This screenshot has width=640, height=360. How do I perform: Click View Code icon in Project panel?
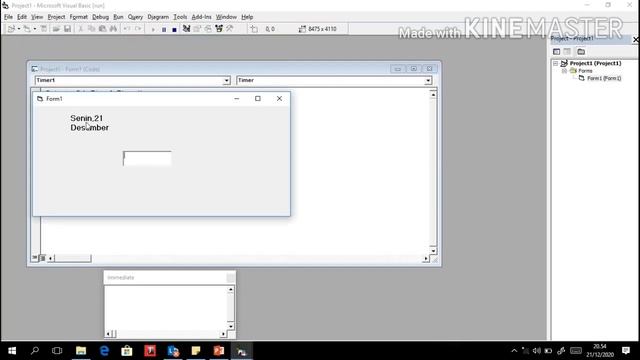pyautogui.click(x=556, y=51)
